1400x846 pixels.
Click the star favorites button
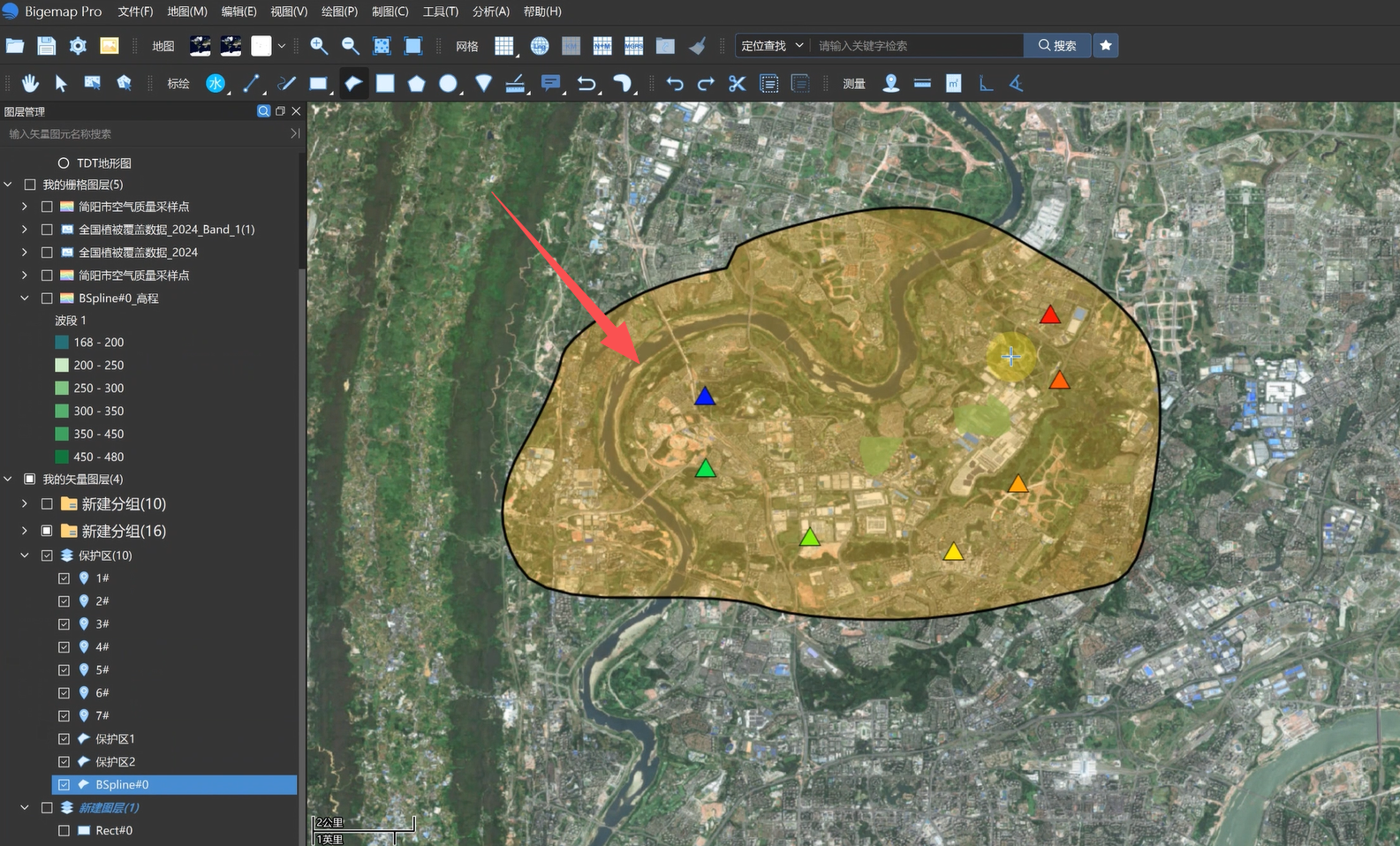coord(1106,46)
